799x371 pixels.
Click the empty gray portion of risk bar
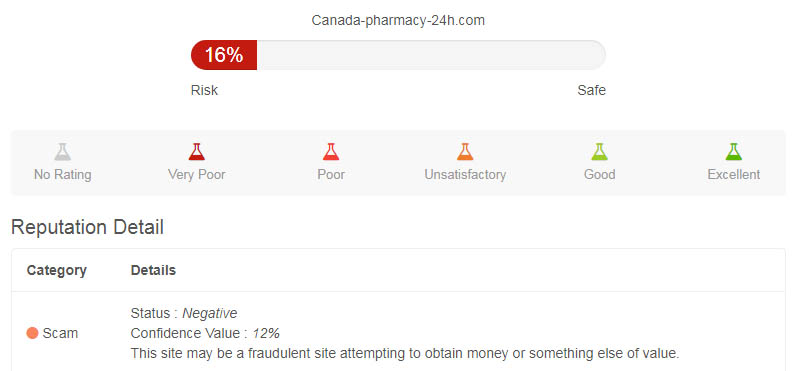pos(431,55)
